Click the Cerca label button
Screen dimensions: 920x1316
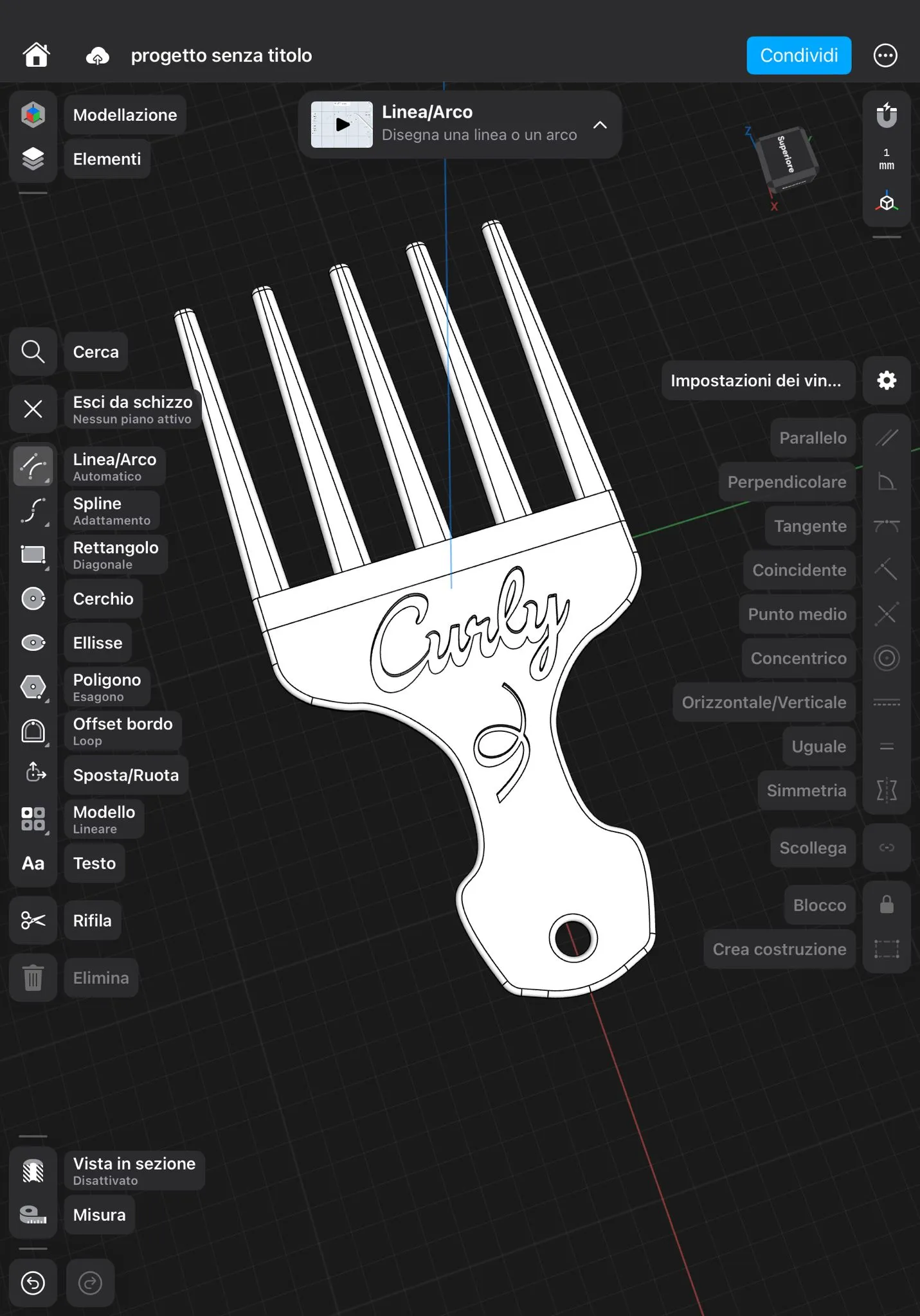click(x=96, y=351)
